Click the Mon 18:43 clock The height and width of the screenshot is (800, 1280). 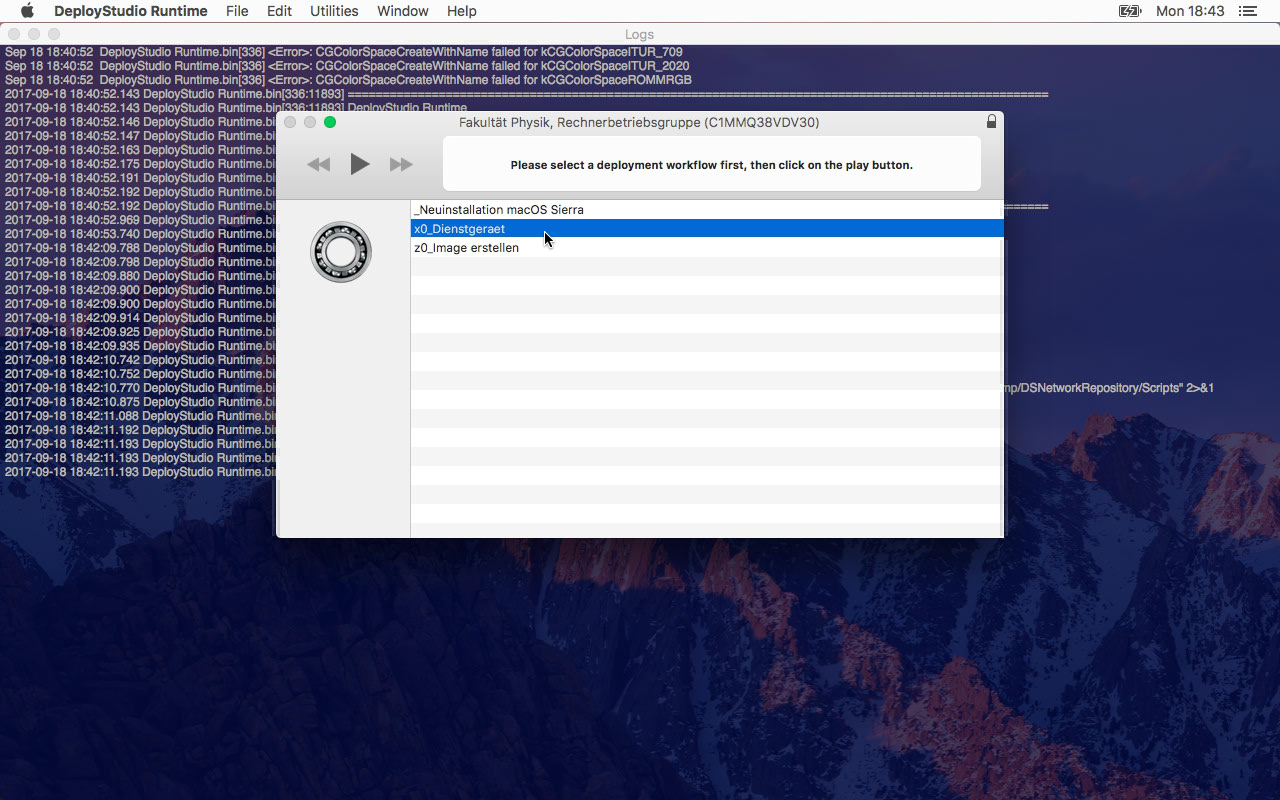[x=1190, y=11]
